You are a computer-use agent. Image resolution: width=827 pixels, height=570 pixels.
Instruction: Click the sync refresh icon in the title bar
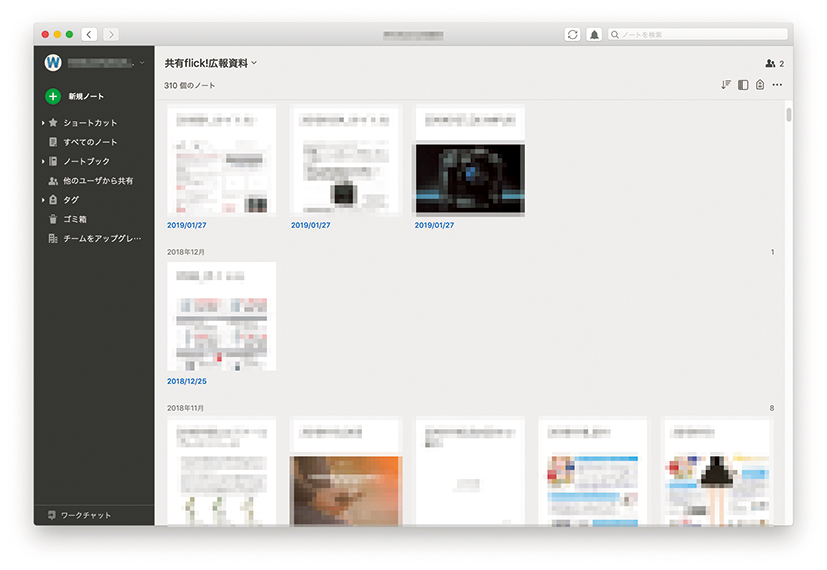point(572,34)
